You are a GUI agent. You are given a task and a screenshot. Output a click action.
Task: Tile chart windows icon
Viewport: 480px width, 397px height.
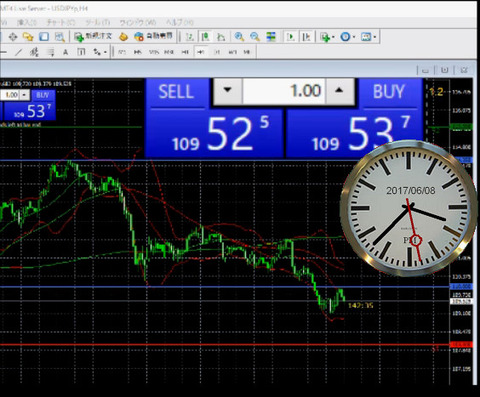tap(271, 36)
